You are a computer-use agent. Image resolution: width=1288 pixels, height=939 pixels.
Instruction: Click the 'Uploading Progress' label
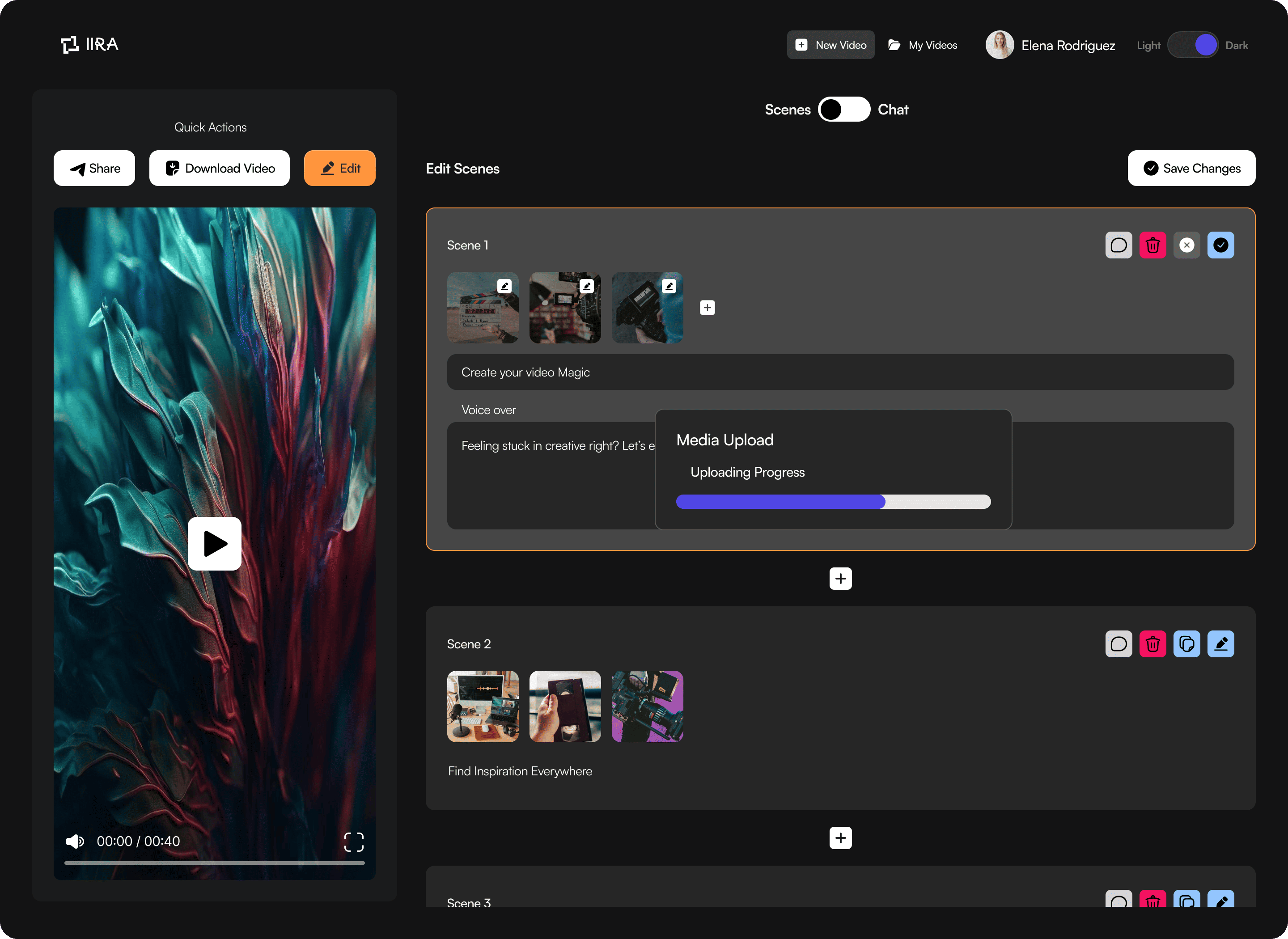[747, 472]
